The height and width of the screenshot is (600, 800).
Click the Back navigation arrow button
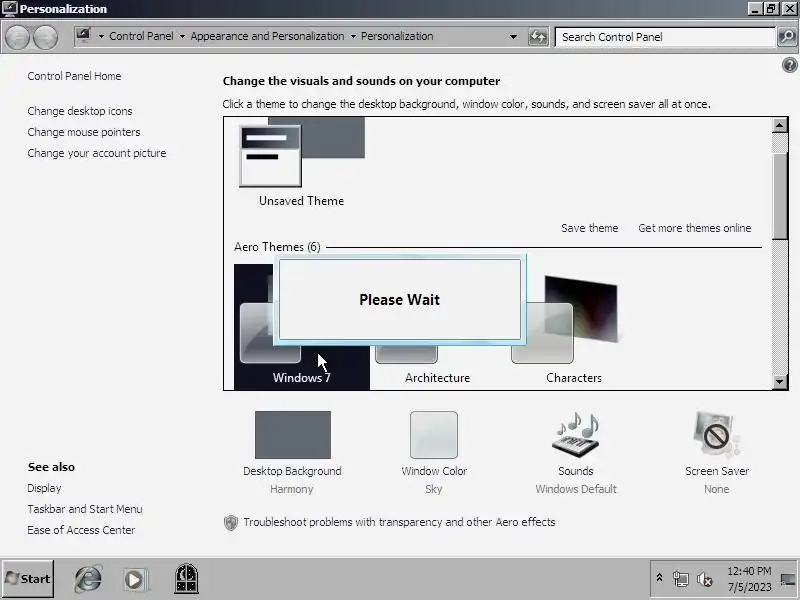click(x=17, y=37)
